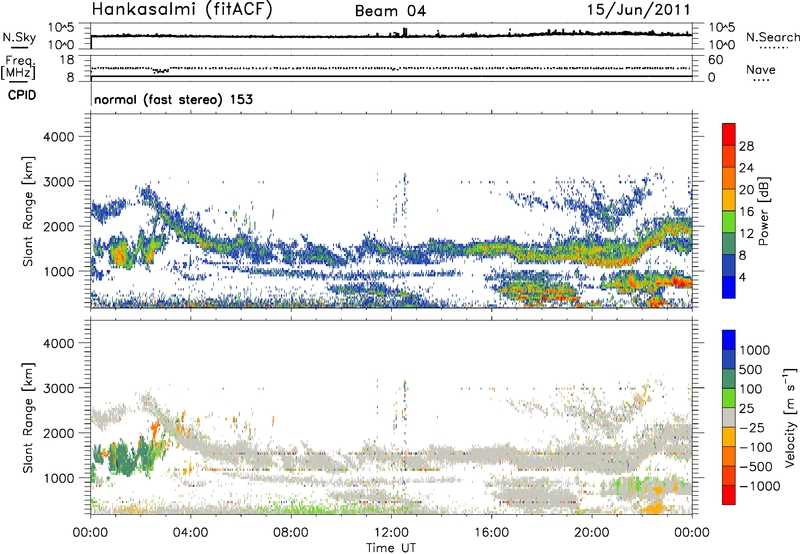
Task: Click inside the velocity plot panel
Action: [391, 417]
